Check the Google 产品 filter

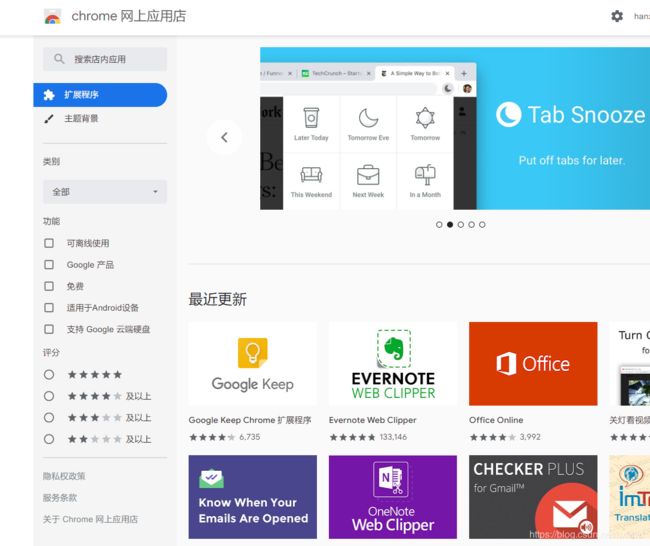(49, 265)
